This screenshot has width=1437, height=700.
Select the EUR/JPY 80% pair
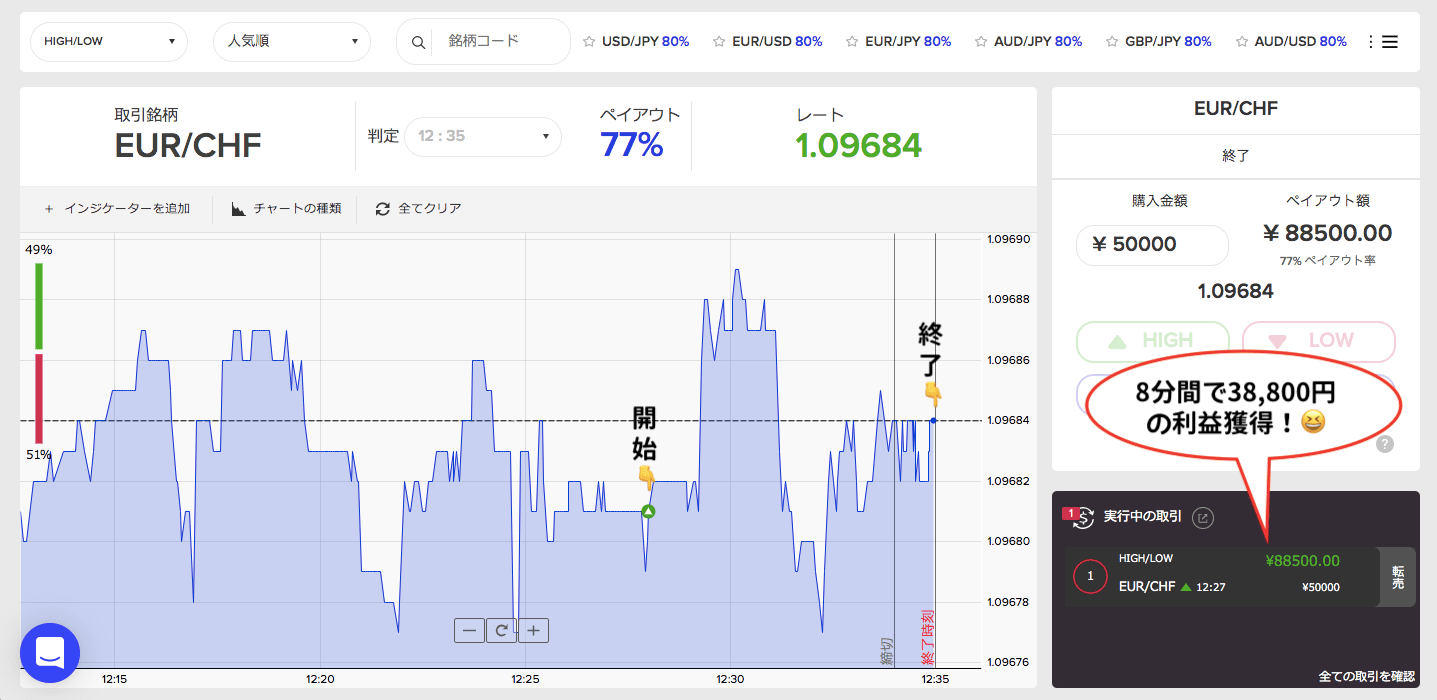(x=908, y=42)
